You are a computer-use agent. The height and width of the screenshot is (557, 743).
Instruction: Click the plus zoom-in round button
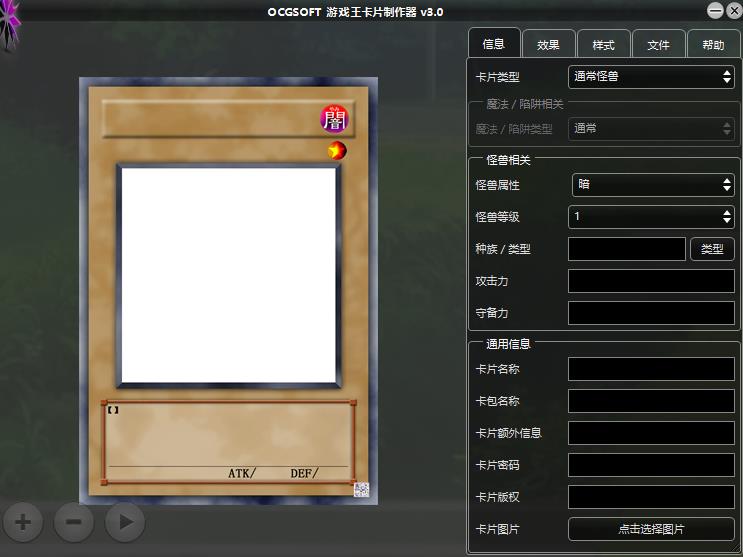click(23, 522)
